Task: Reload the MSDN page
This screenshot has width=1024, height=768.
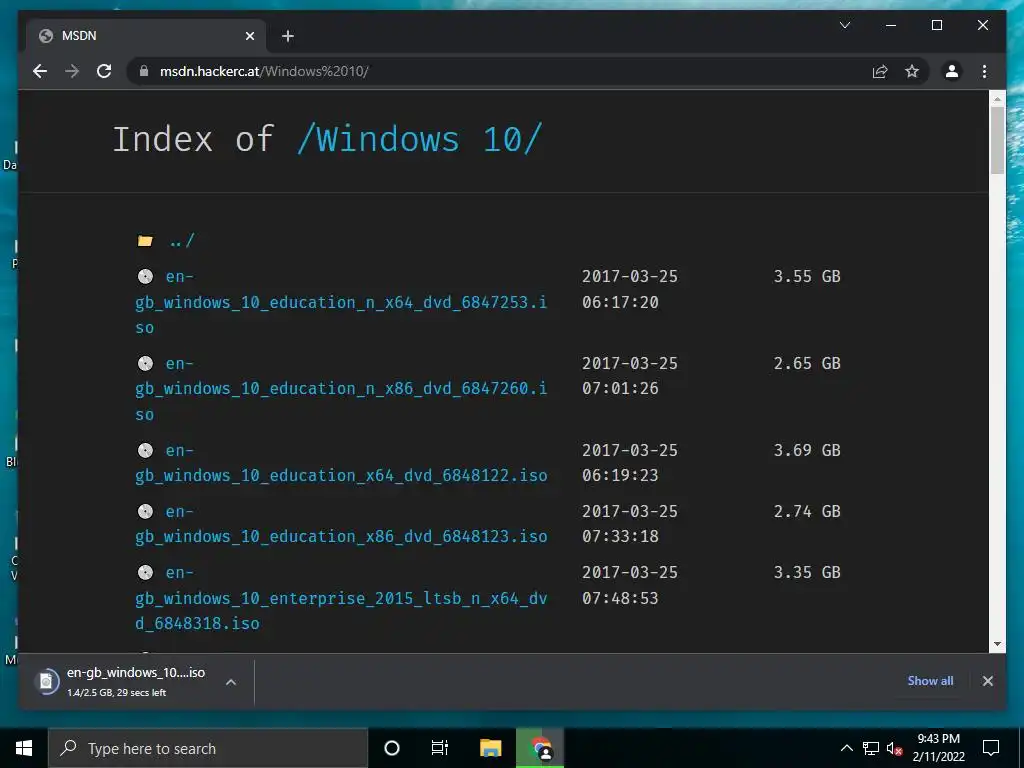Action: [x=104, y=71]
